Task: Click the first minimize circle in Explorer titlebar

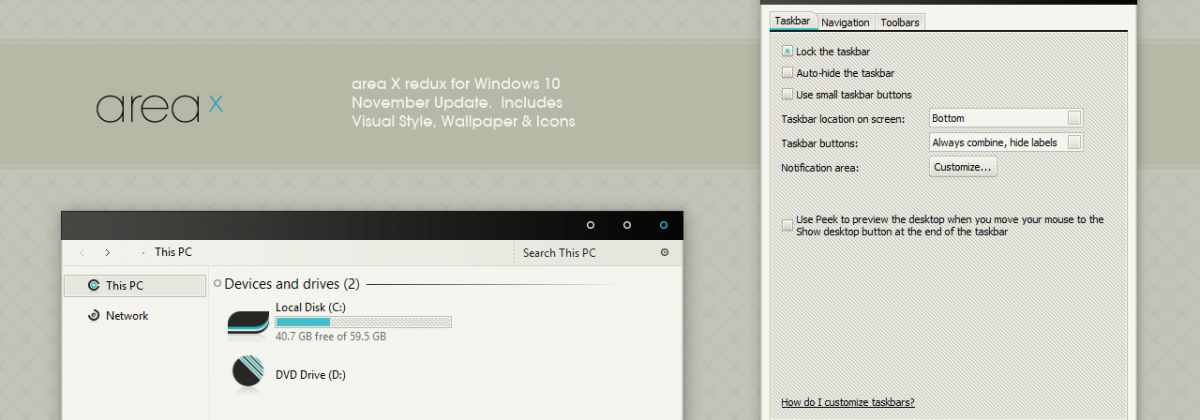Action: (x=590, y=225)
